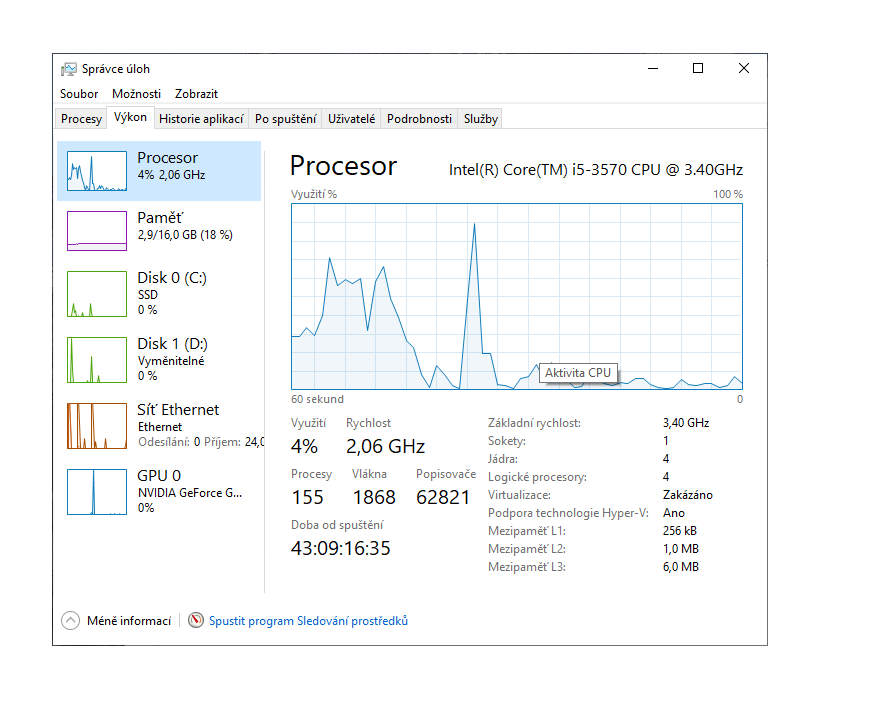Switch to the Uživatelé tab

tap(351, 119)
